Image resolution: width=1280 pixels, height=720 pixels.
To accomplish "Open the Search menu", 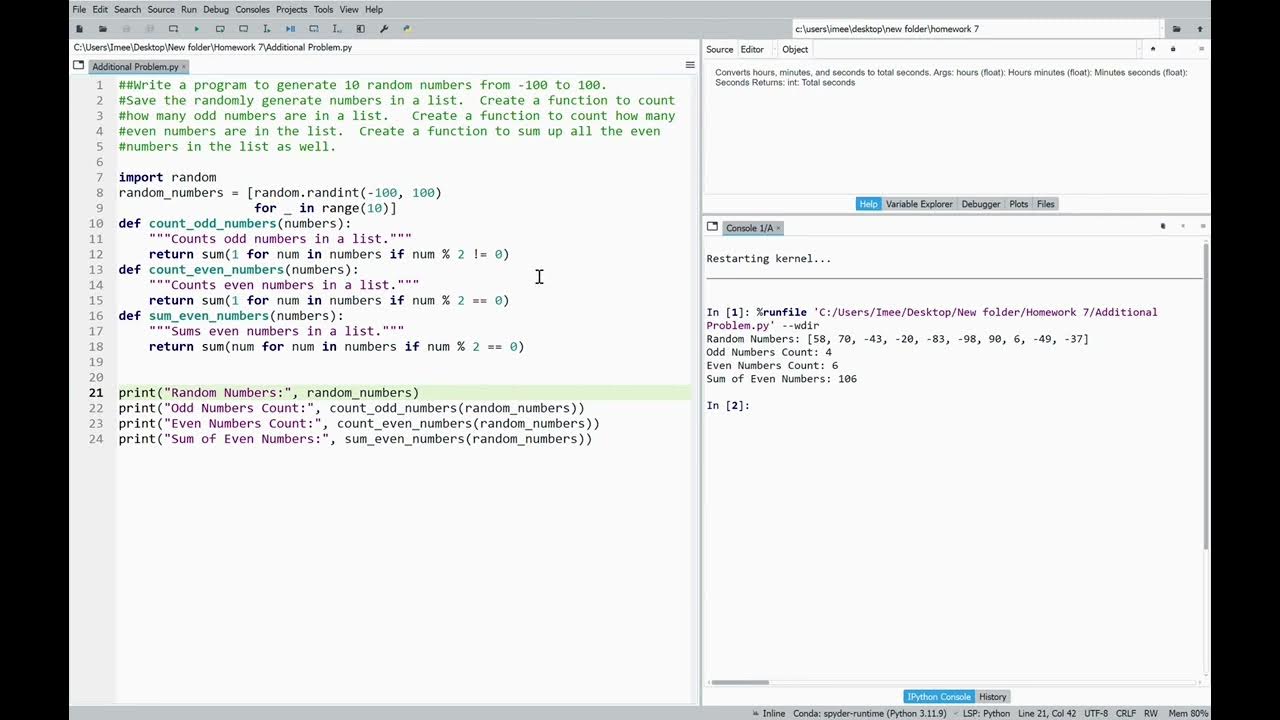I will pyautogui.click(x=127, y=9).
